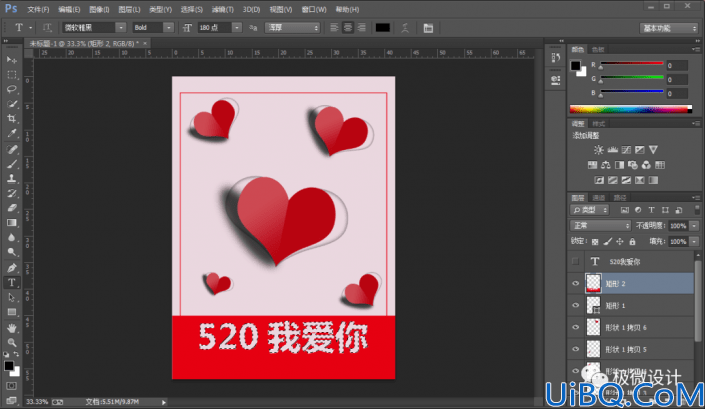Toggle lock image pixels
Screen dimensions: 705x409
coord(607,242)
